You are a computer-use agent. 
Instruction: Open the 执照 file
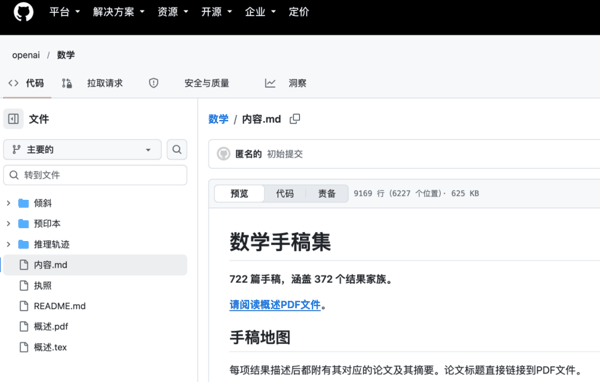[x=42, y=286]
